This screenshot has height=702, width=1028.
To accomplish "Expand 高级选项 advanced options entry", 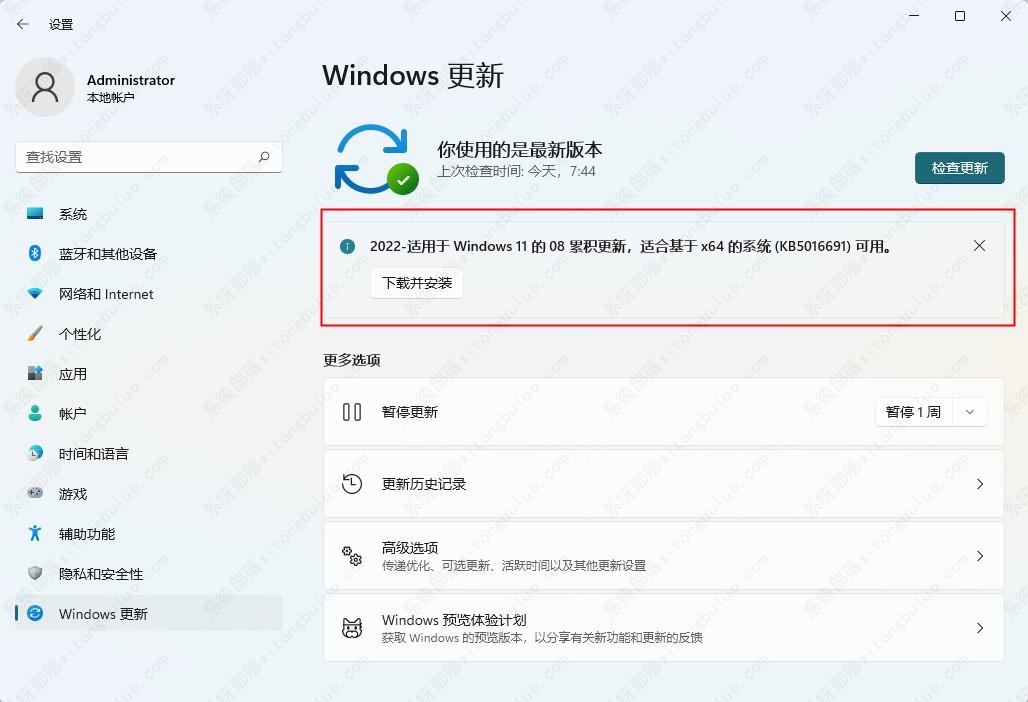I will [979, 553].
